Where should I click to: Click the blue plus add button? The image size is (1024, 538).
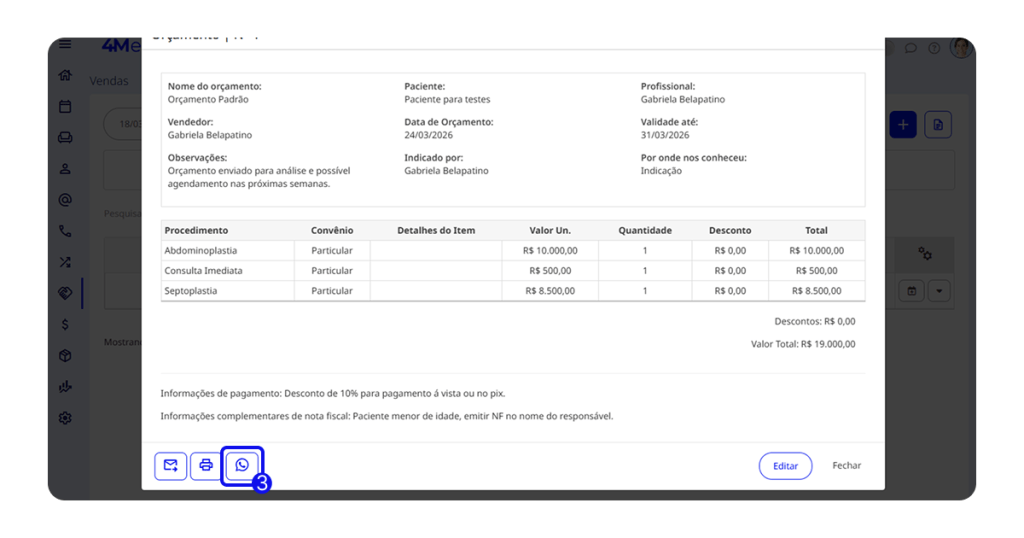point(902,125)
